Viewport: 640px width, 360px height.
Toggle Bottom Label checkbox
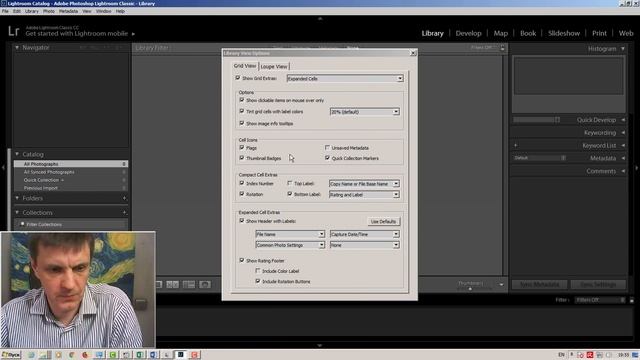point(290,194)
